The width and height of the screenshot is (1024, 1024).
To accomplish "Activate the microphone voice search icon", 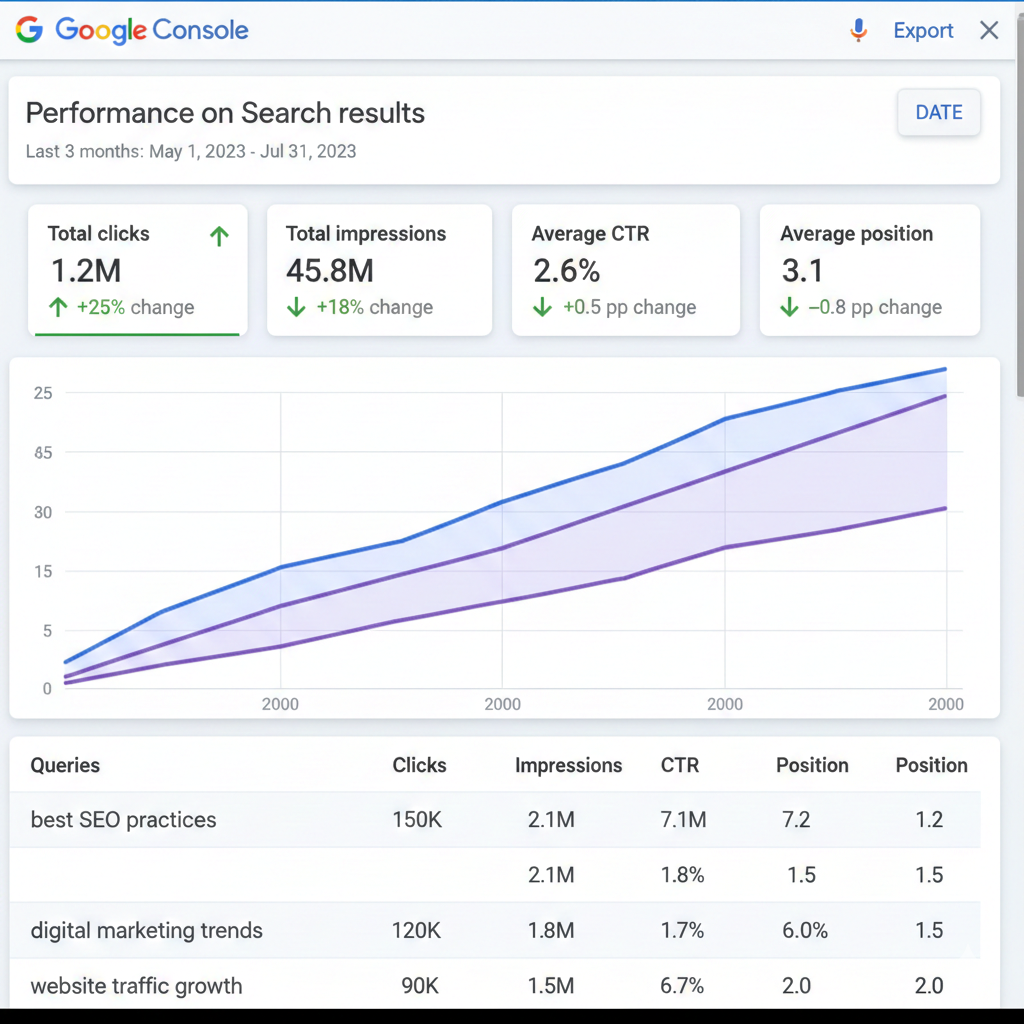I will click(858, 30).
